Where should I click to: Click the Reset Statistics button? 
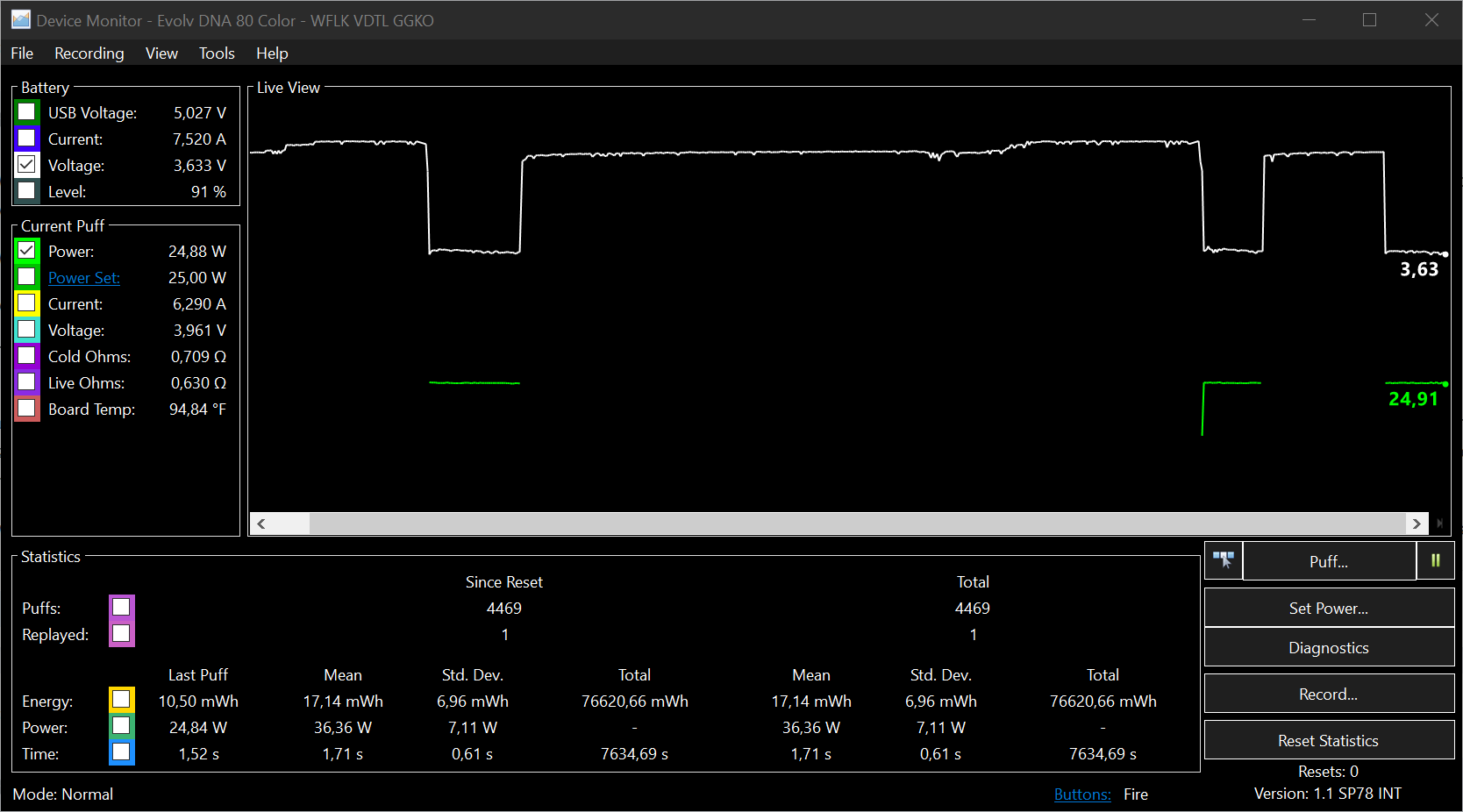click(x=1328, y=740)
